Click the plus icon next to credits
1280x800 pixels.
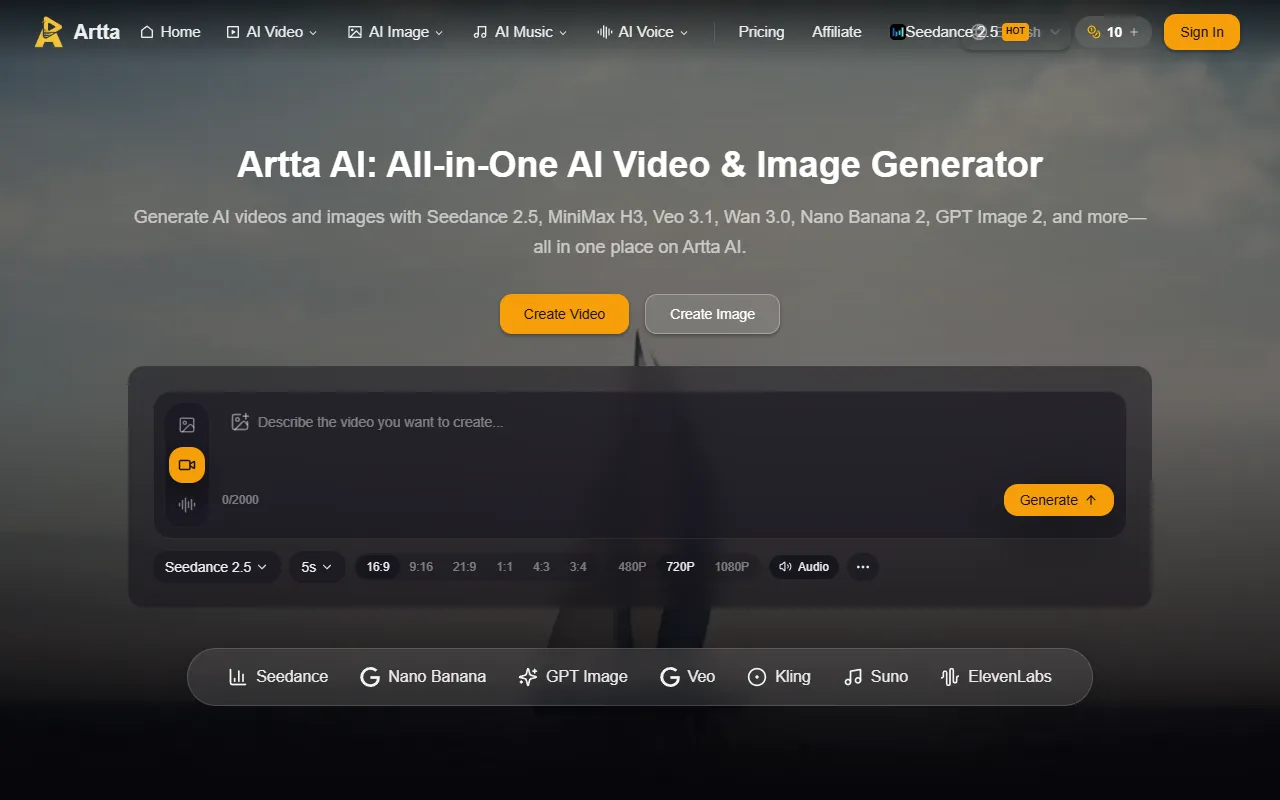tap(1134, 32)
